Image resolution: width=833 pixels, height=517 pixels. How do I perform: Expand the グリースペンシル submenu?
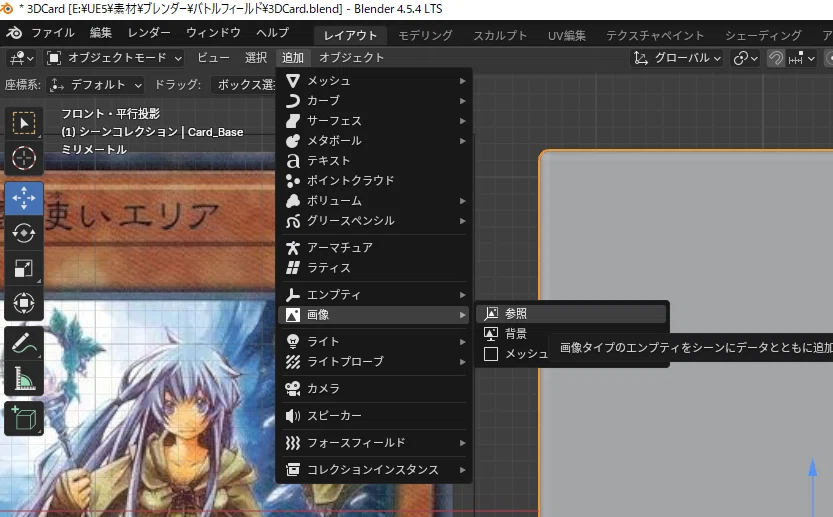[374, 221]
